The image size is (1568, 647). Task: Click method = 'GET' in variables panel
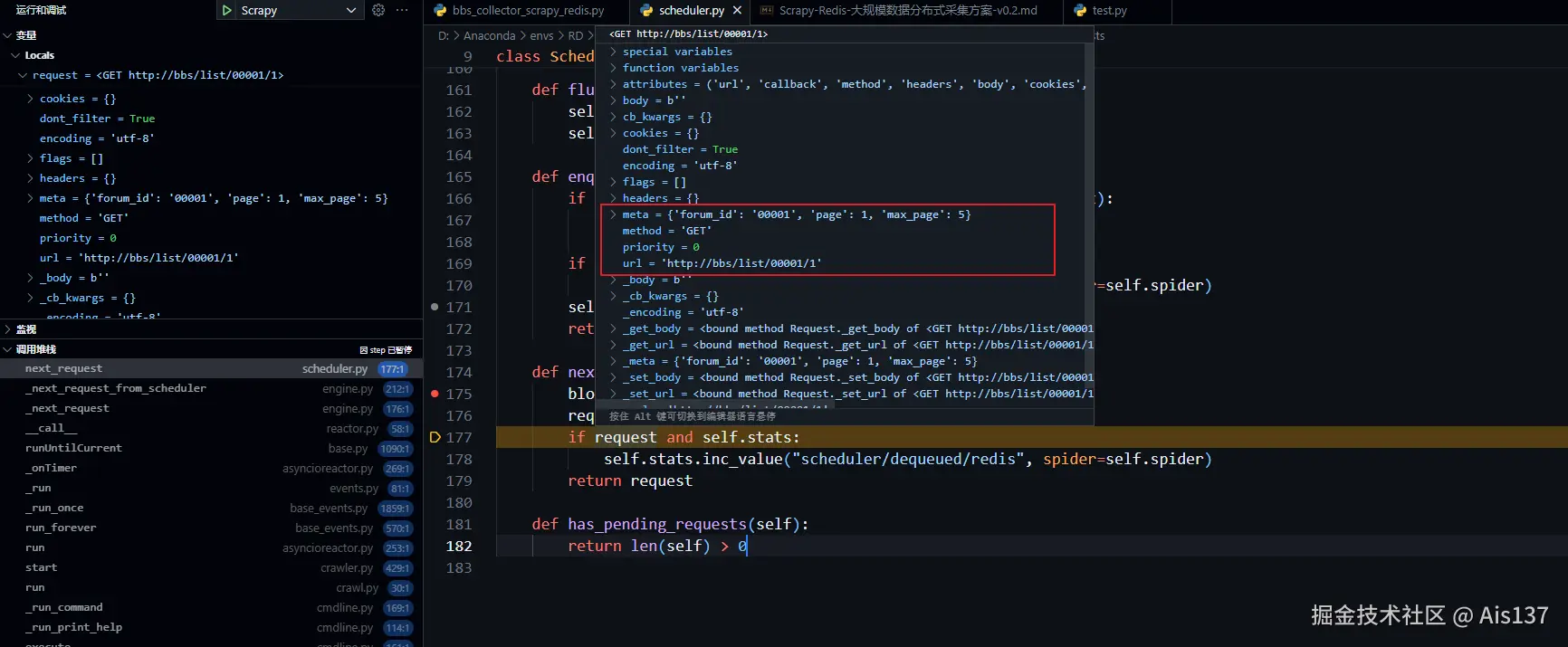(x=84, y=218)
